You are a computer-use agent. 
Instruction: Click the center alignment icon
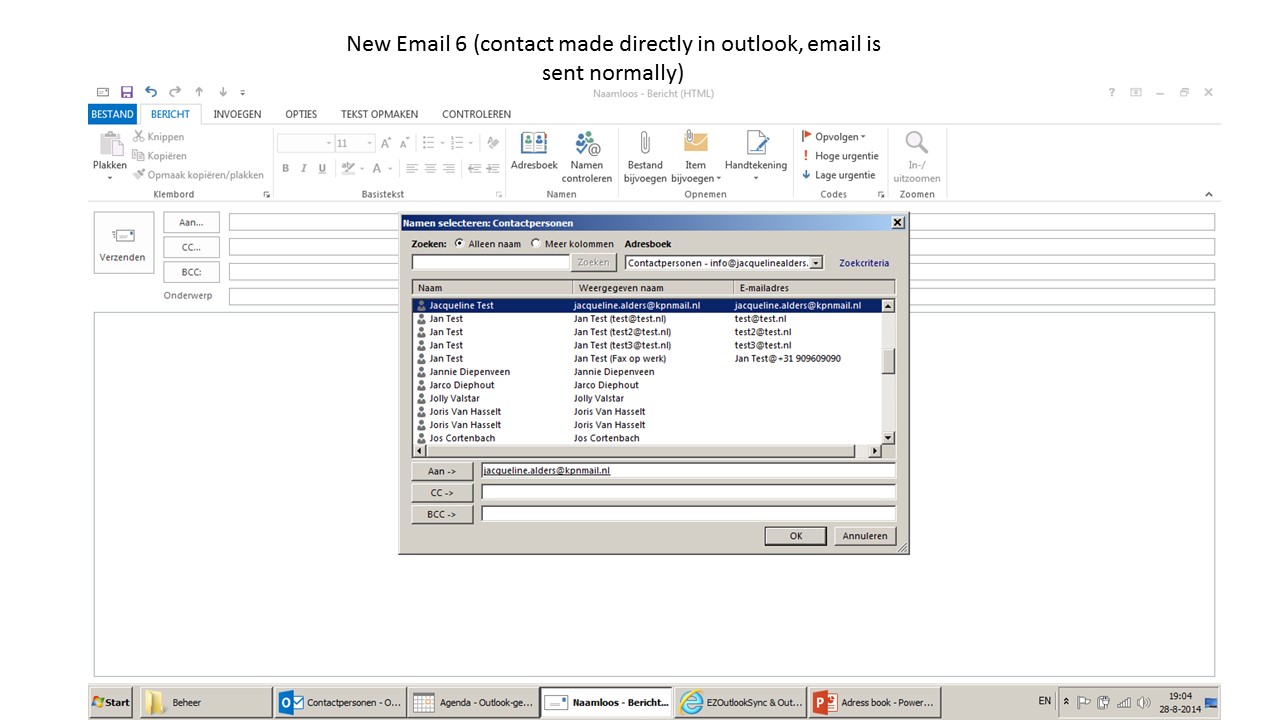[430, 169]
